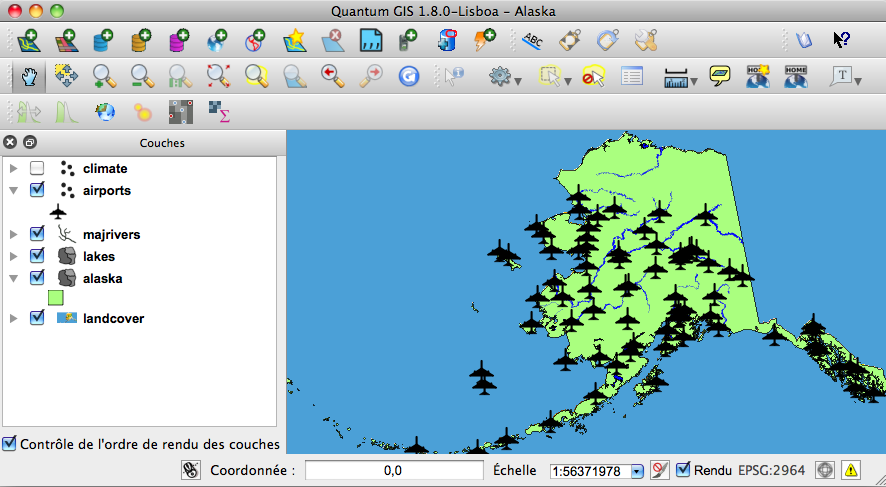Add a SpatiaLite layer
886x487 pixels.
(x=141, y=40)
